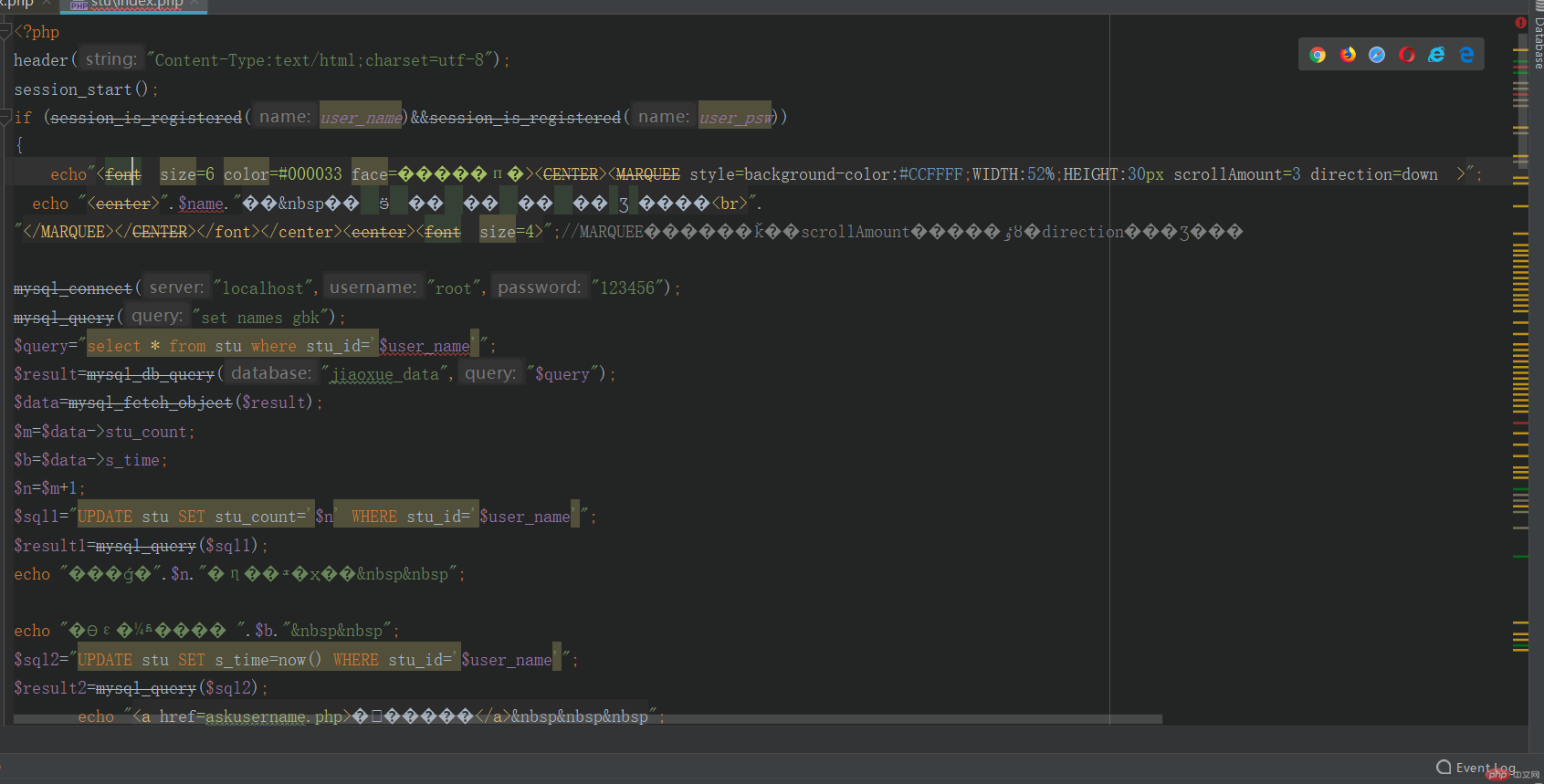Click the direction=down attribute
This screenshot has height=784, width=1544.
(1374, 174)
